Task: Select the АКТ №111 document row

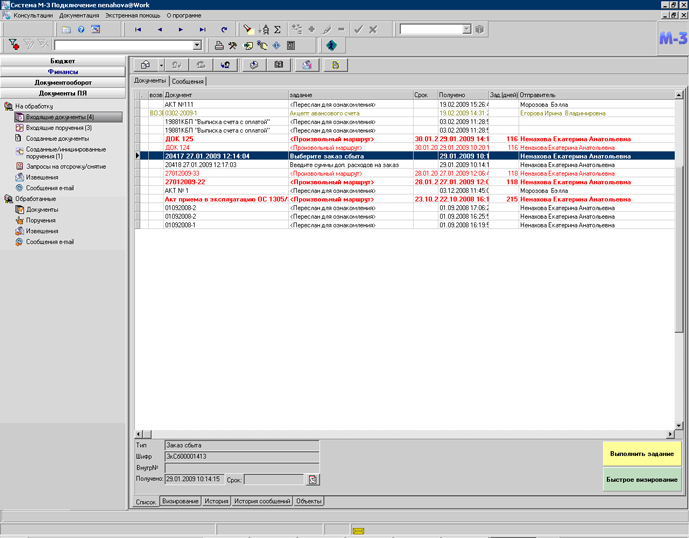Action: (404, 105)
